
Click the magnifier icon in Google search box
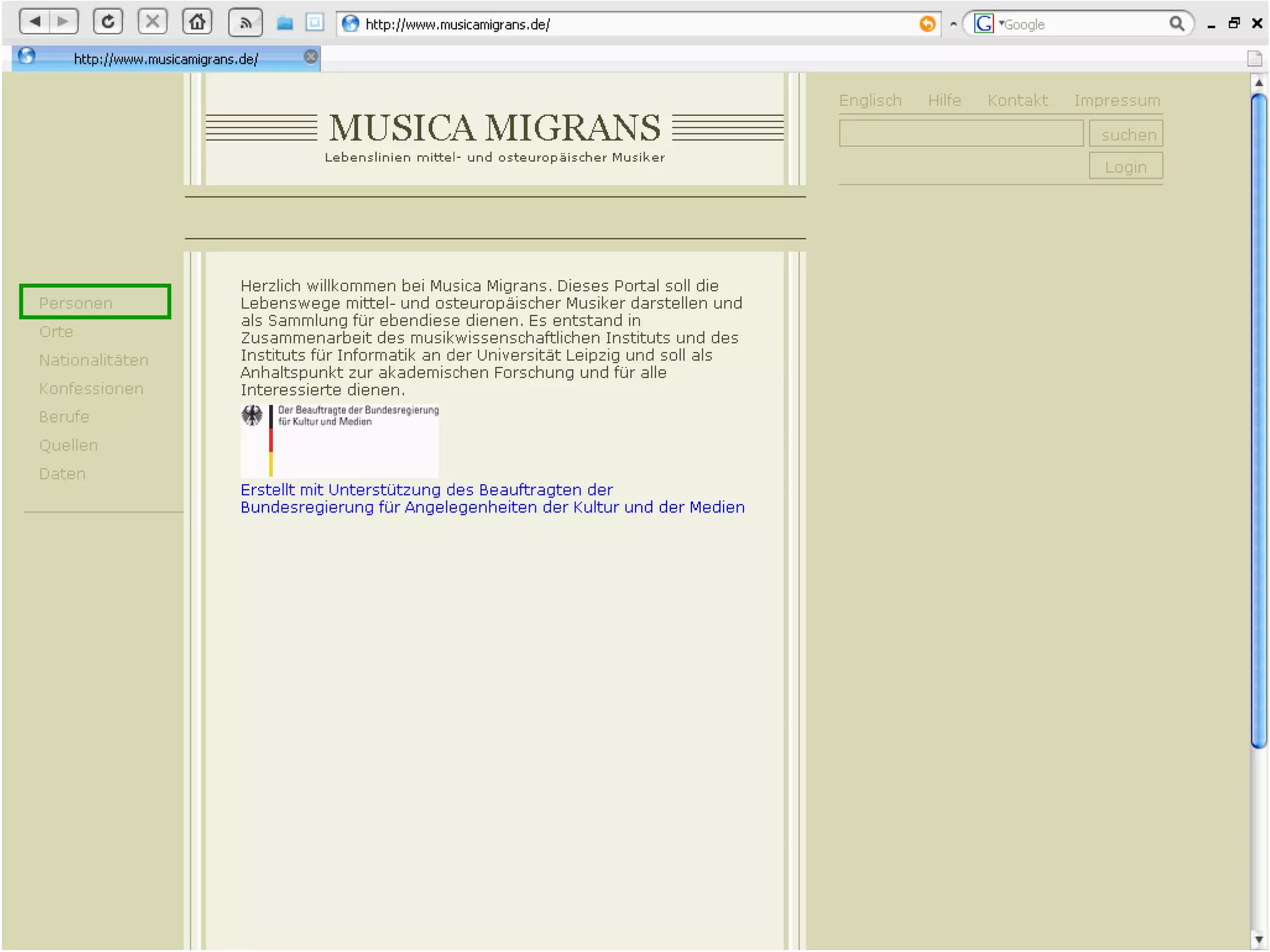click(1176, 24)
